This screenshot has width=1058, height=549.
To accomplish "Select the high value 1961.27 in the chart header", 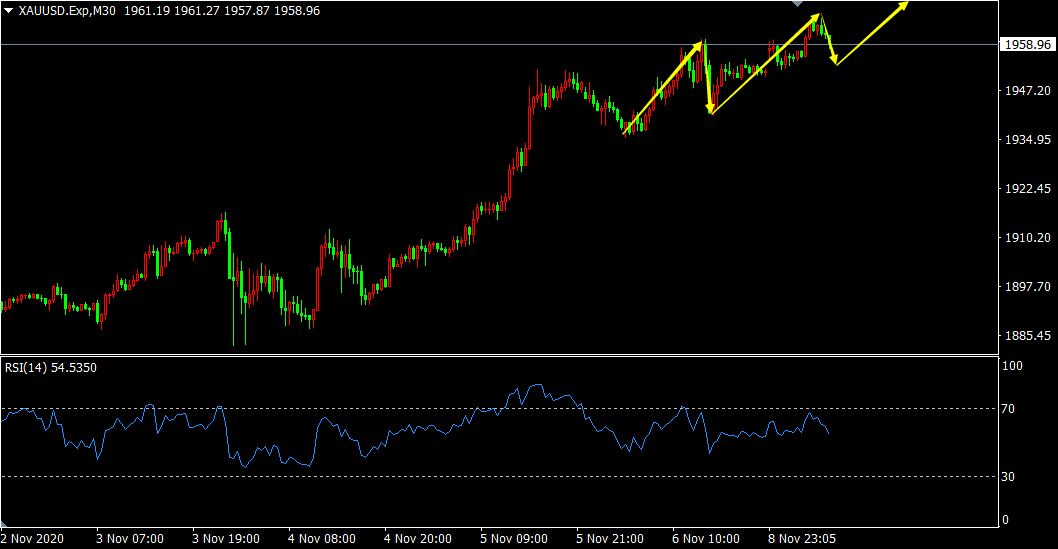I will point(197,11).
